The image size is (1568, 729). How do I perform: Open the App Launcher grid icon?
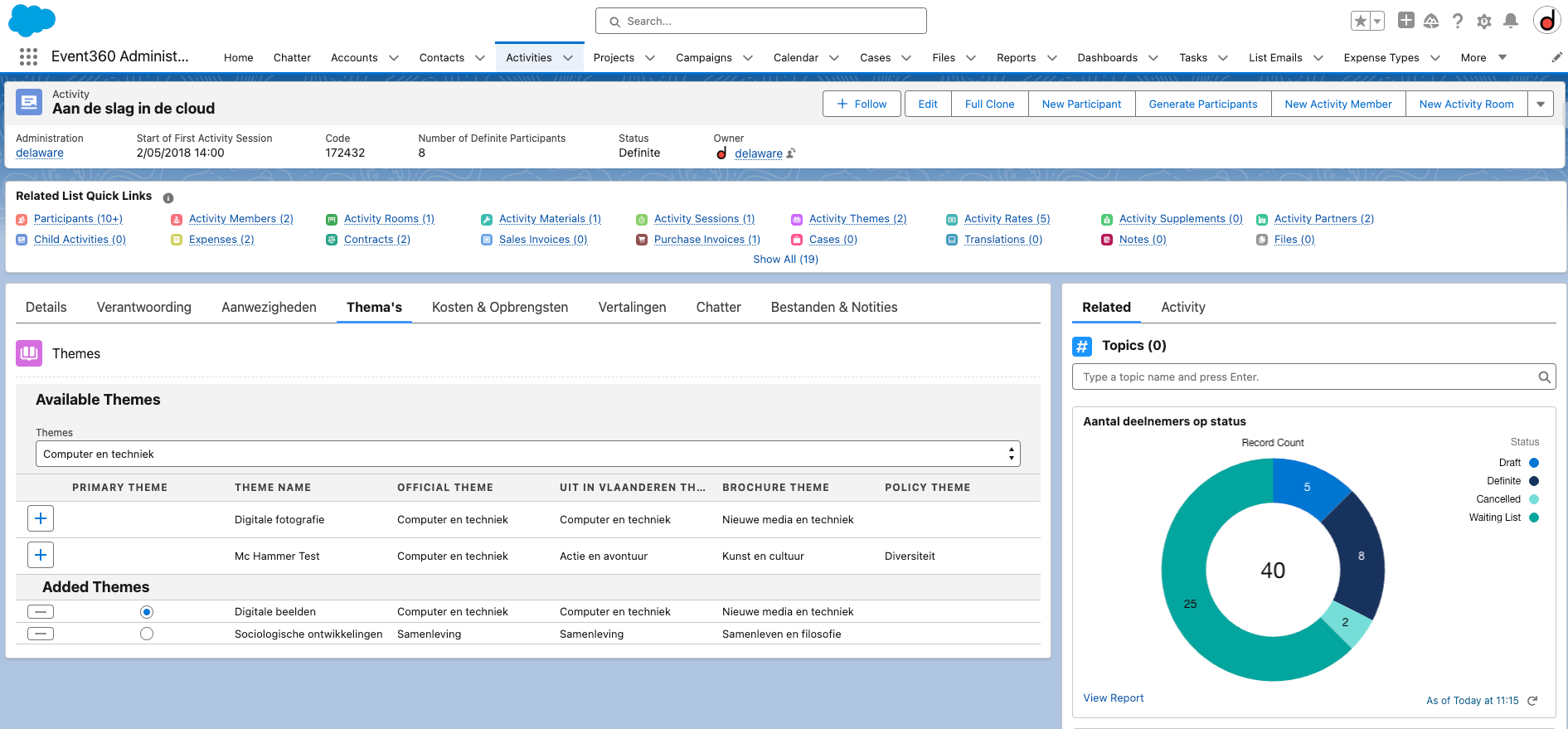coord(28,56)
